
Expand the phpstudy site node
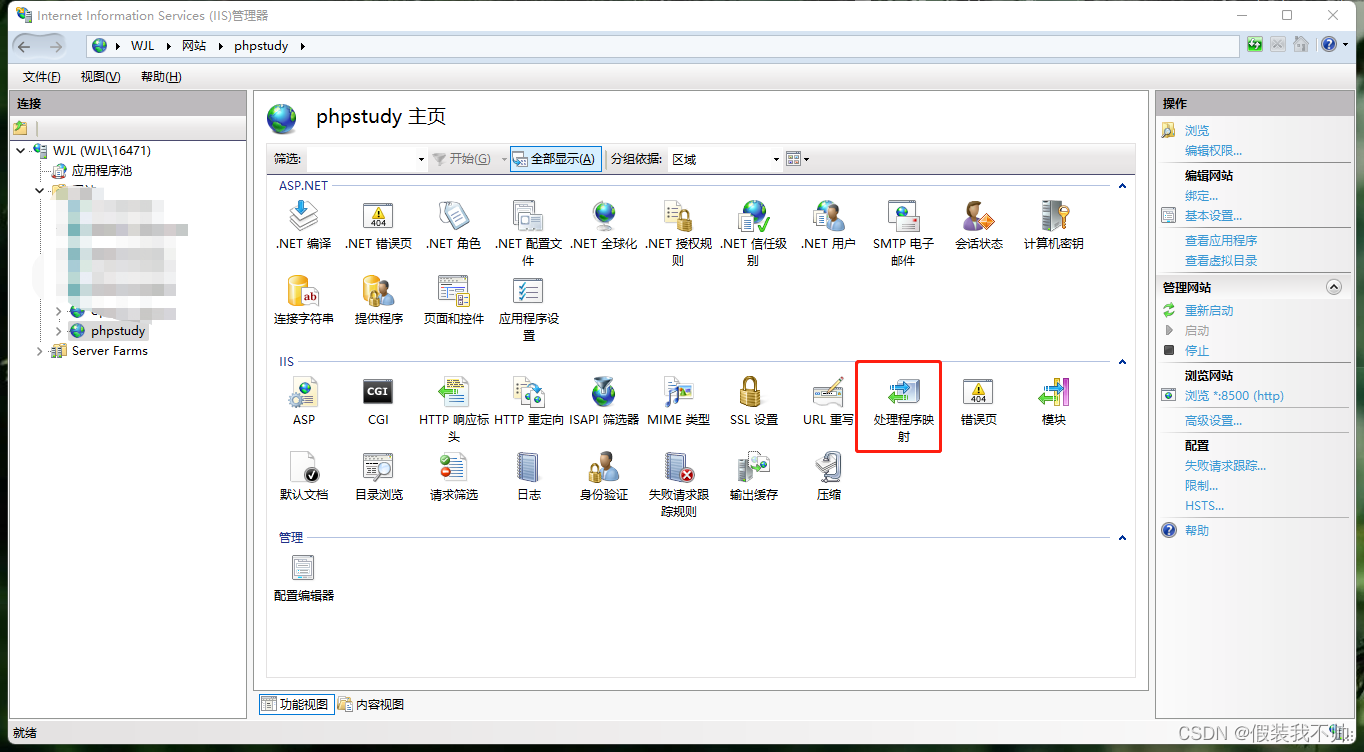click(58, 331)
